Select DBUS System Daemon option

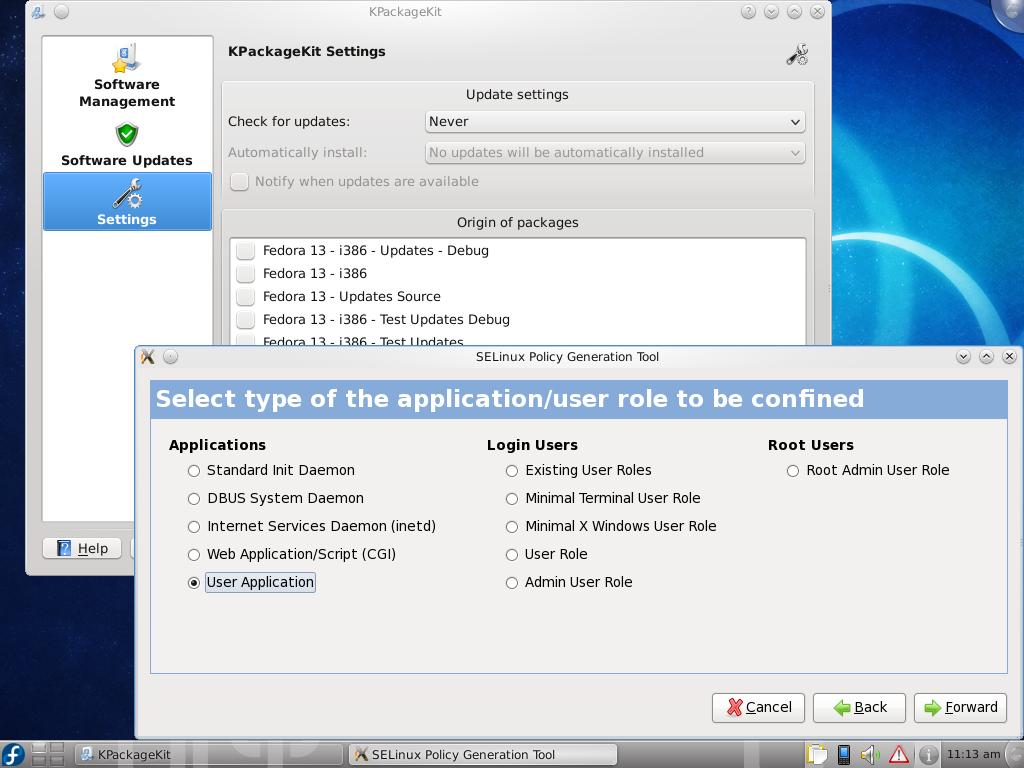click(276, 498)
